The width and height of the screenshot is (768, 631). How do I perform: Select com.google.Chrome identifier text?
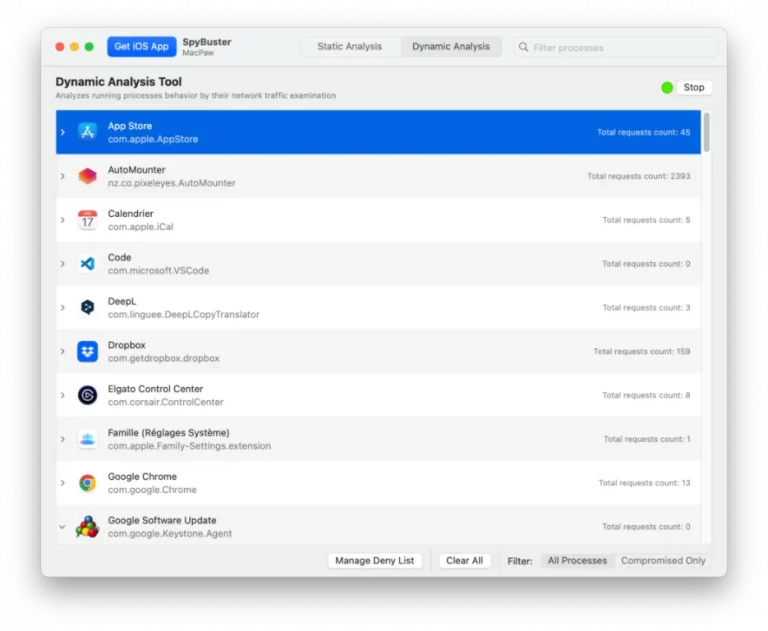(152, 490)
